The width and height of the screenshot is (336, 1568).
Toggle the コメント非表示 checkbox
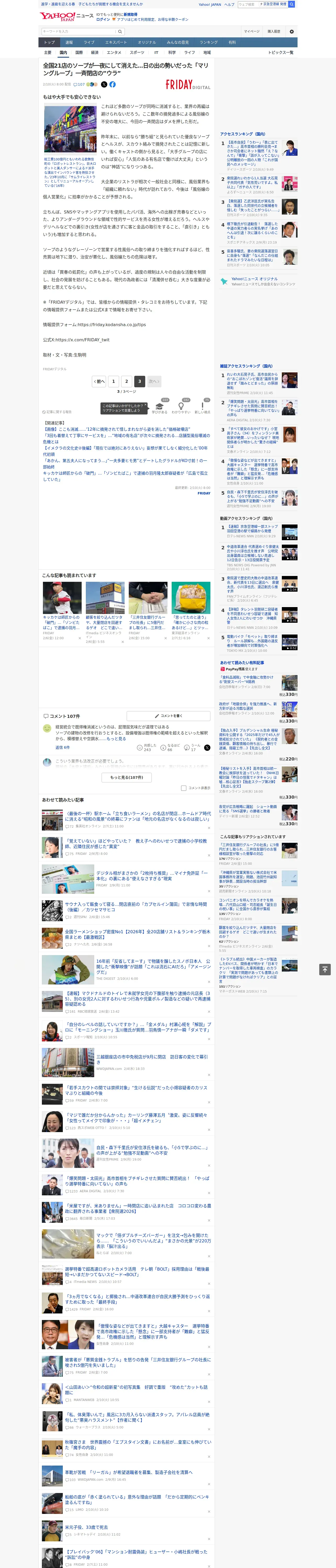[183, 788]
